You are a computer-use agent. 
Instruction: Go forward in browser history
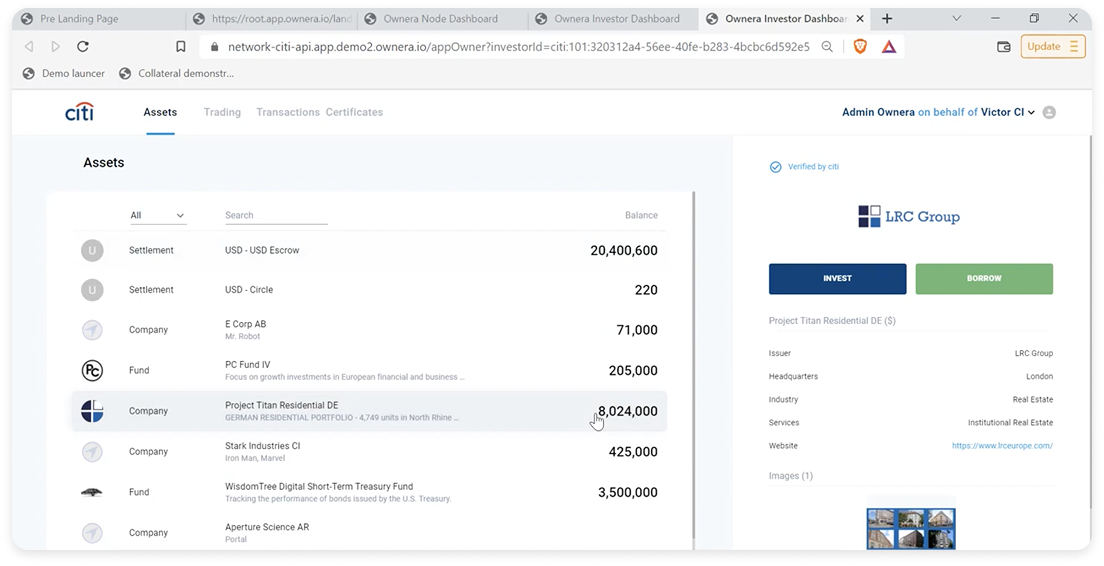56,46
